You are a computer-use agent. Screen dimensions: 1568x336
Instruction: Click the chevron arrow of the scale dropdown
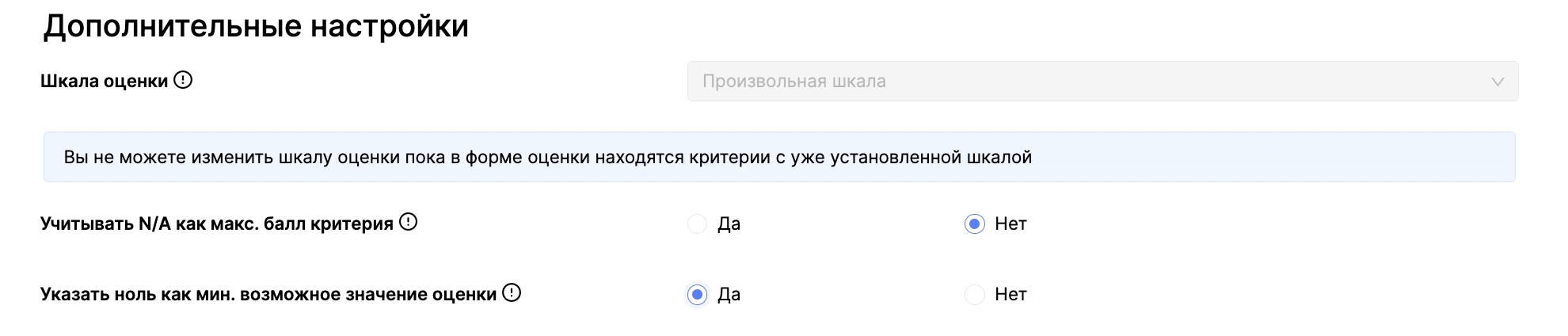pyautogui.click(x=1497, y=82)
